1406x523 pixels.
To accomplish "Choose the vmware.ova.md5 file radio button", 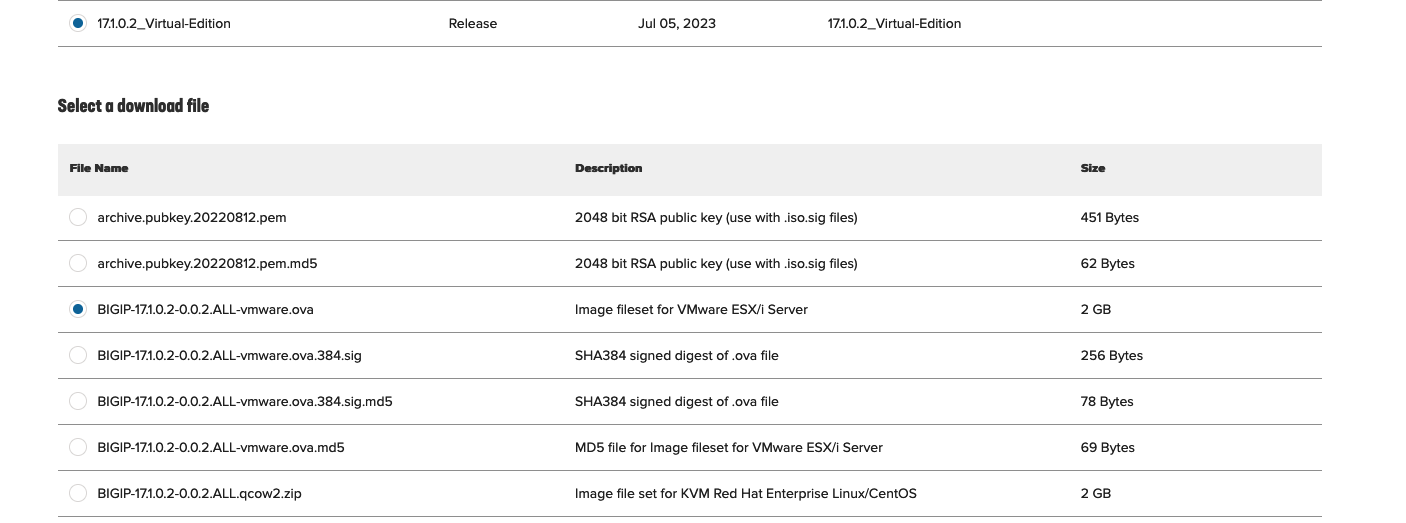I will (78, 447).
